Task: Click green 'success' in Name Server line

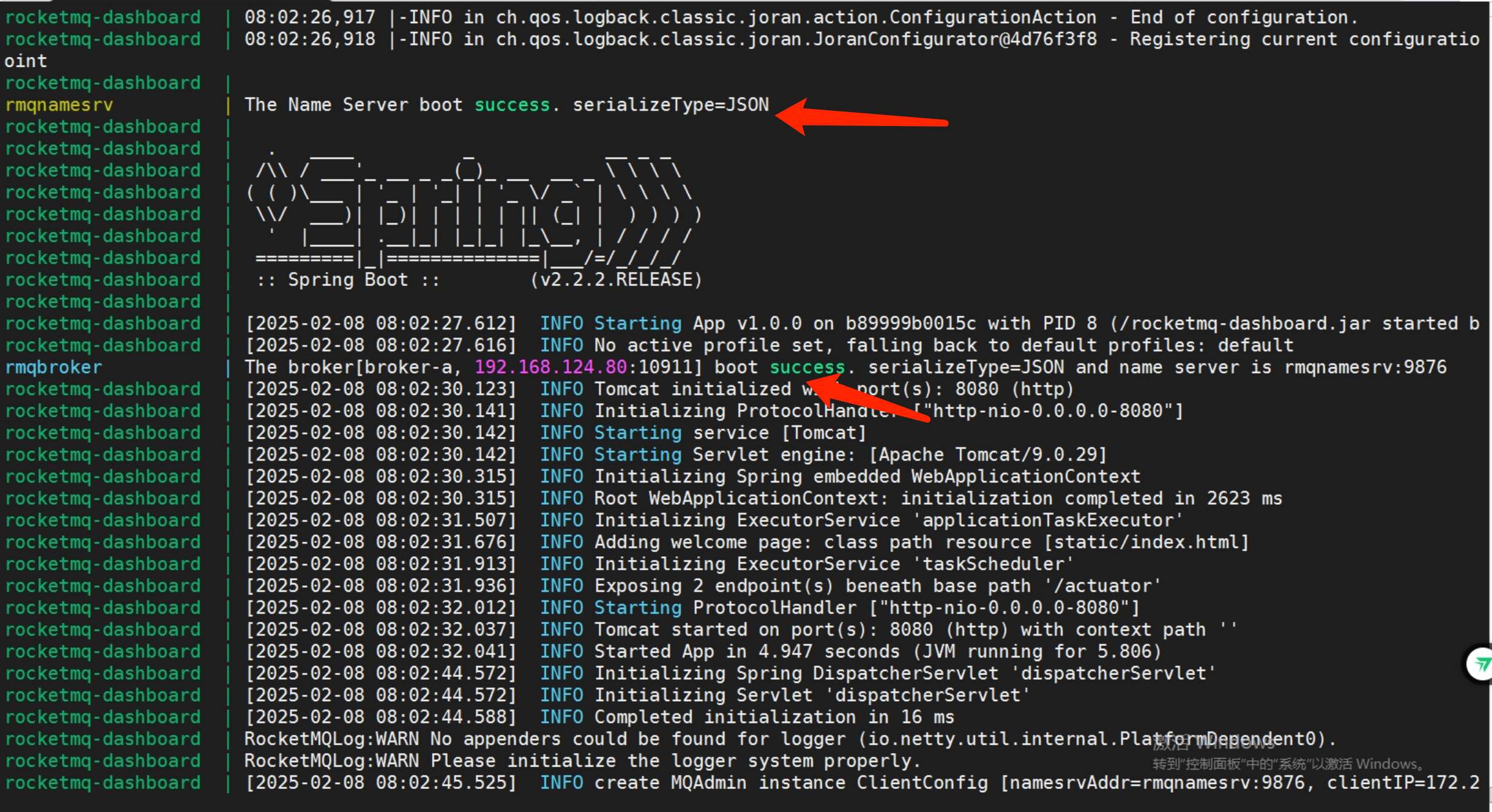Action: tap(511, 105)
